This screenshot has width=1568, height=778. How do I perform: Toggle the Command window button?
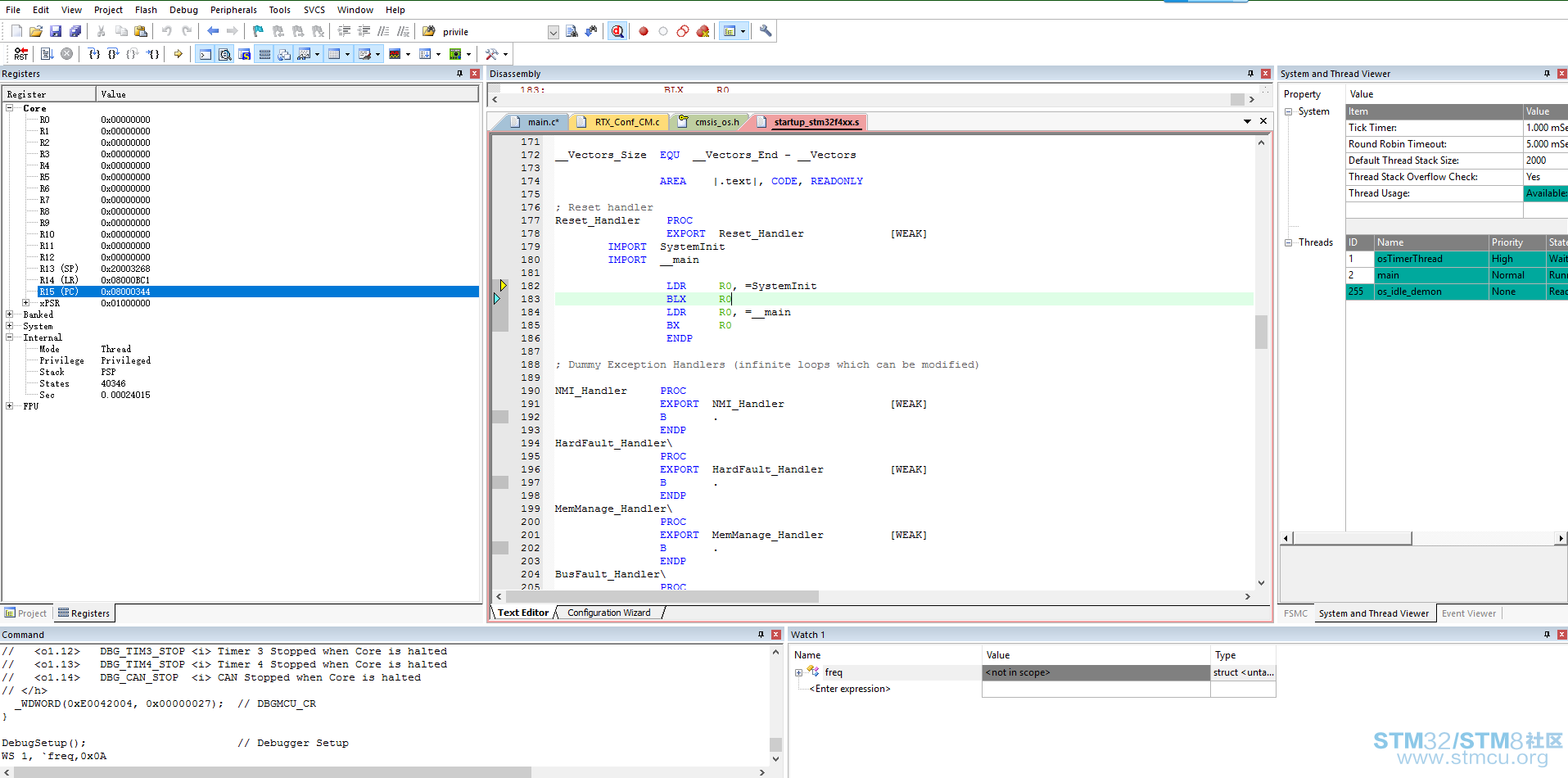(x=205, y=54)
